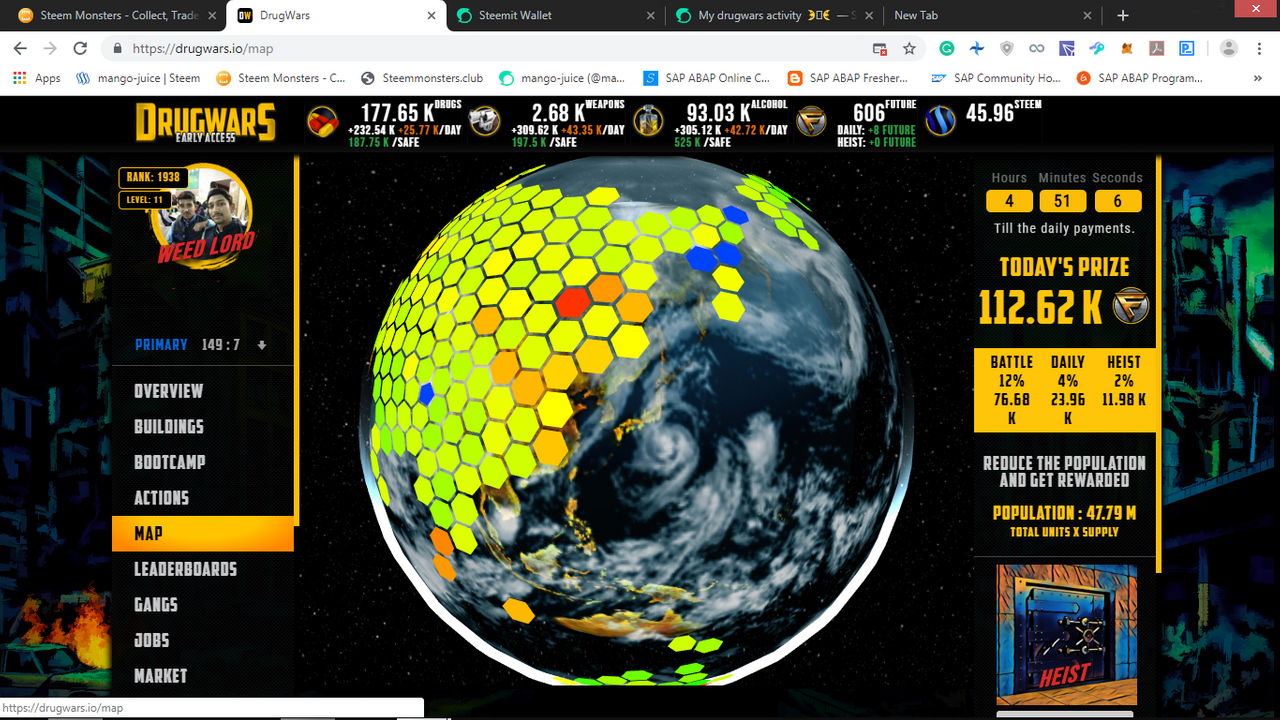Close the DrugWars tab
The width and height of the screenshot is (1280, 720).
click(x=432, y=15)
